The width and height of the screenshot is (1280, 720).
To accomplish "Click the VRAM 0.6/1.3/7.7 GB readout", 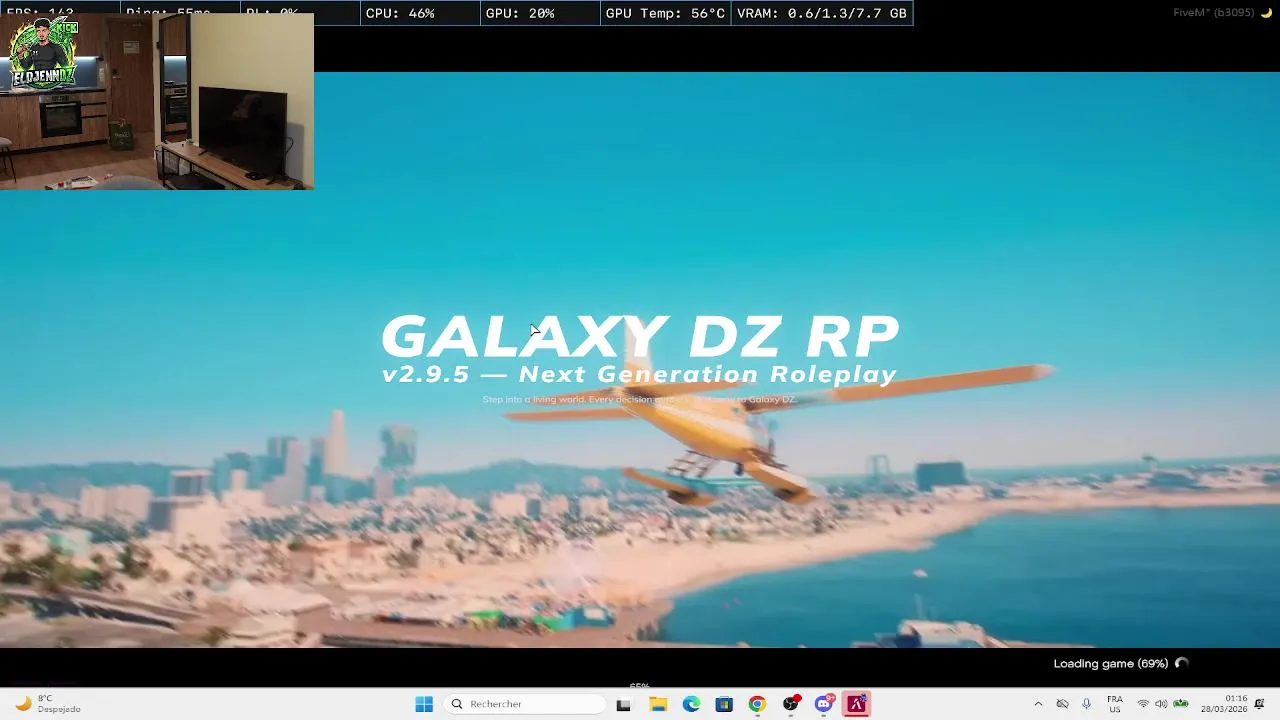I will [x=822, y=13].
